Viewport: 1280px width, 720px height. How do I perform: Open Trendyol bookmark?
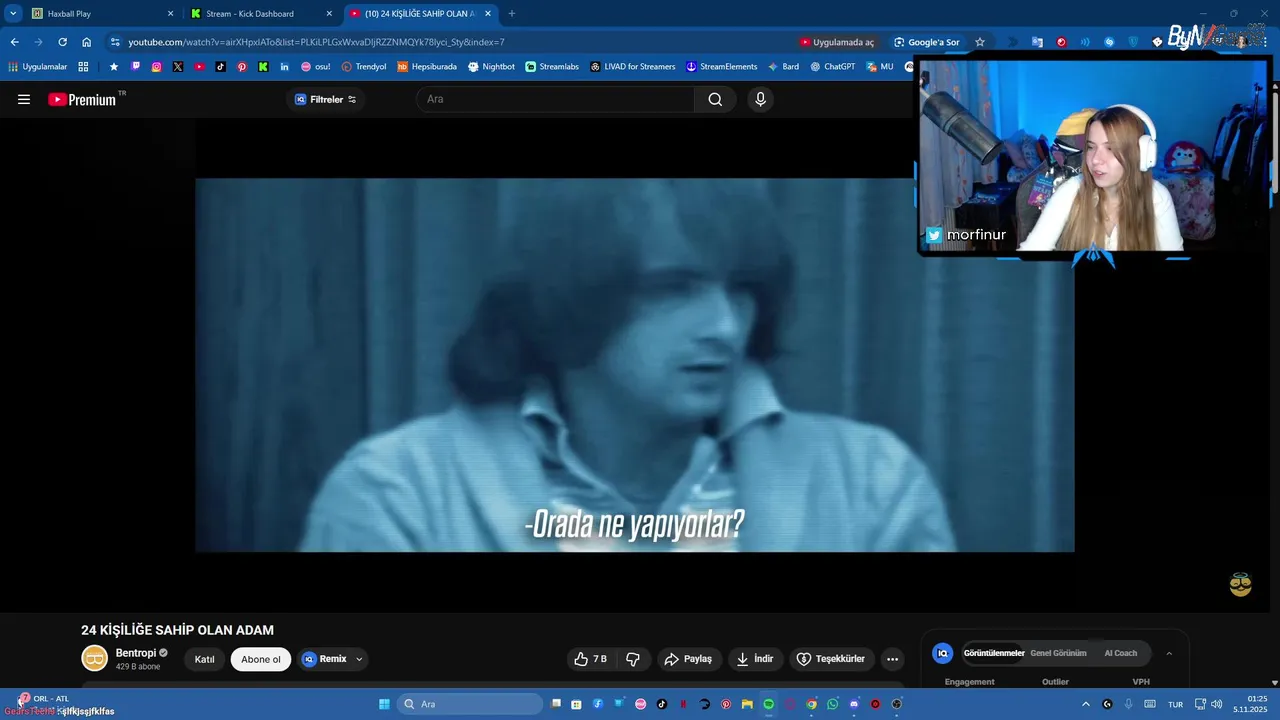(363, 67)
